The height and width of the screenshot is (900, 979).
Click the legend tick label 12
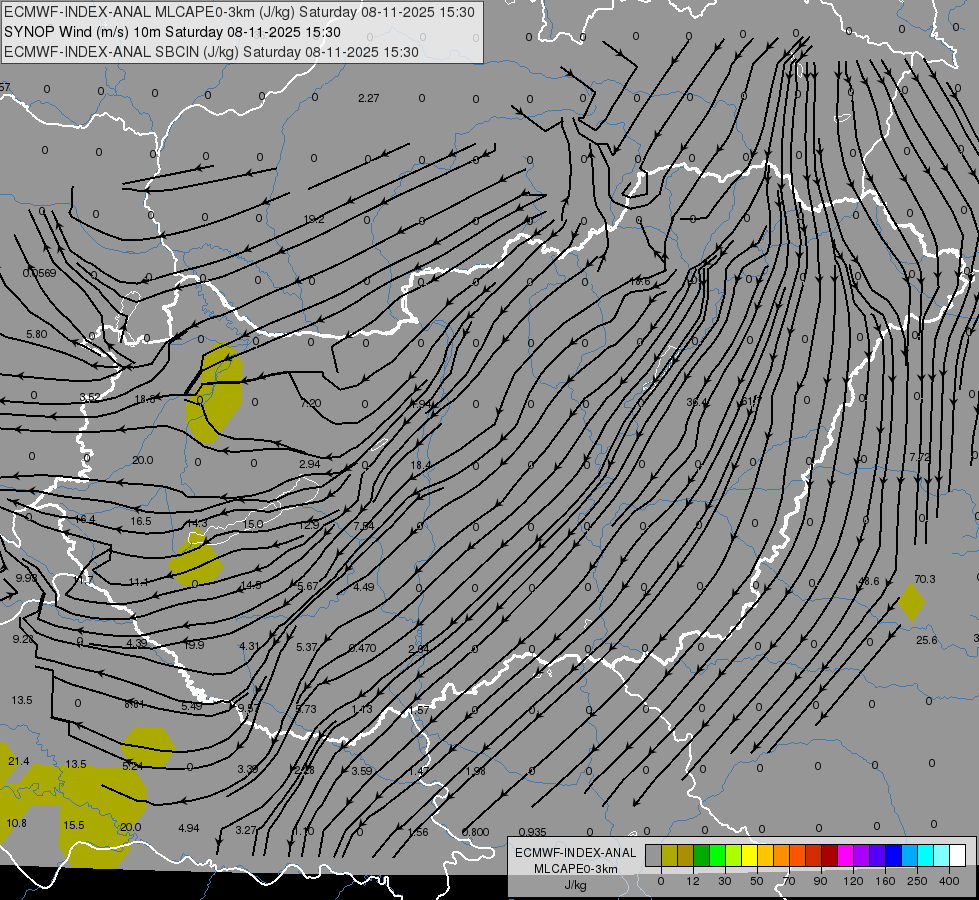point(692,881)
